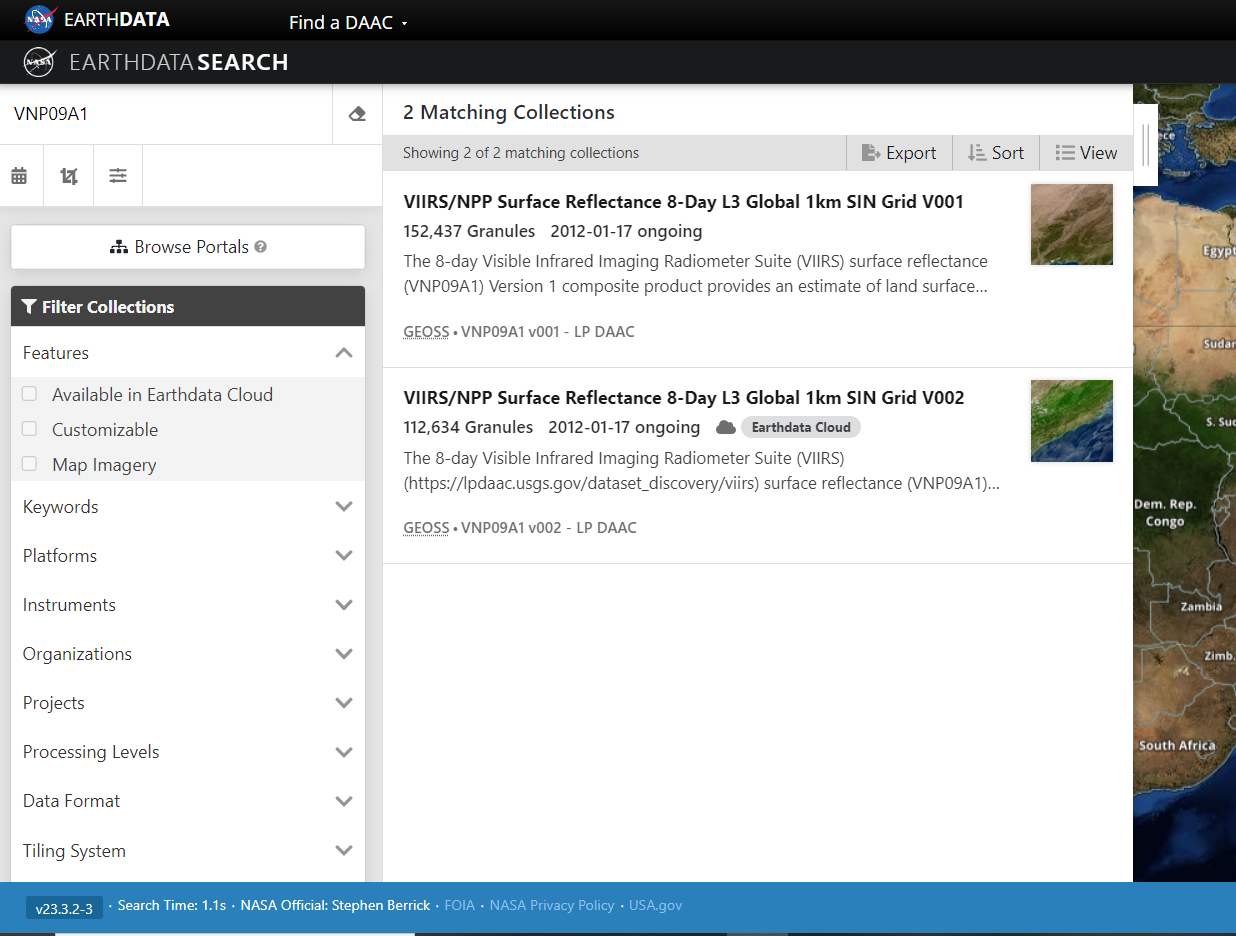The image size is (1236, 936).
Task: Open the temporal calendar filter
Action: pyautogui.click(x=19, y=176)
